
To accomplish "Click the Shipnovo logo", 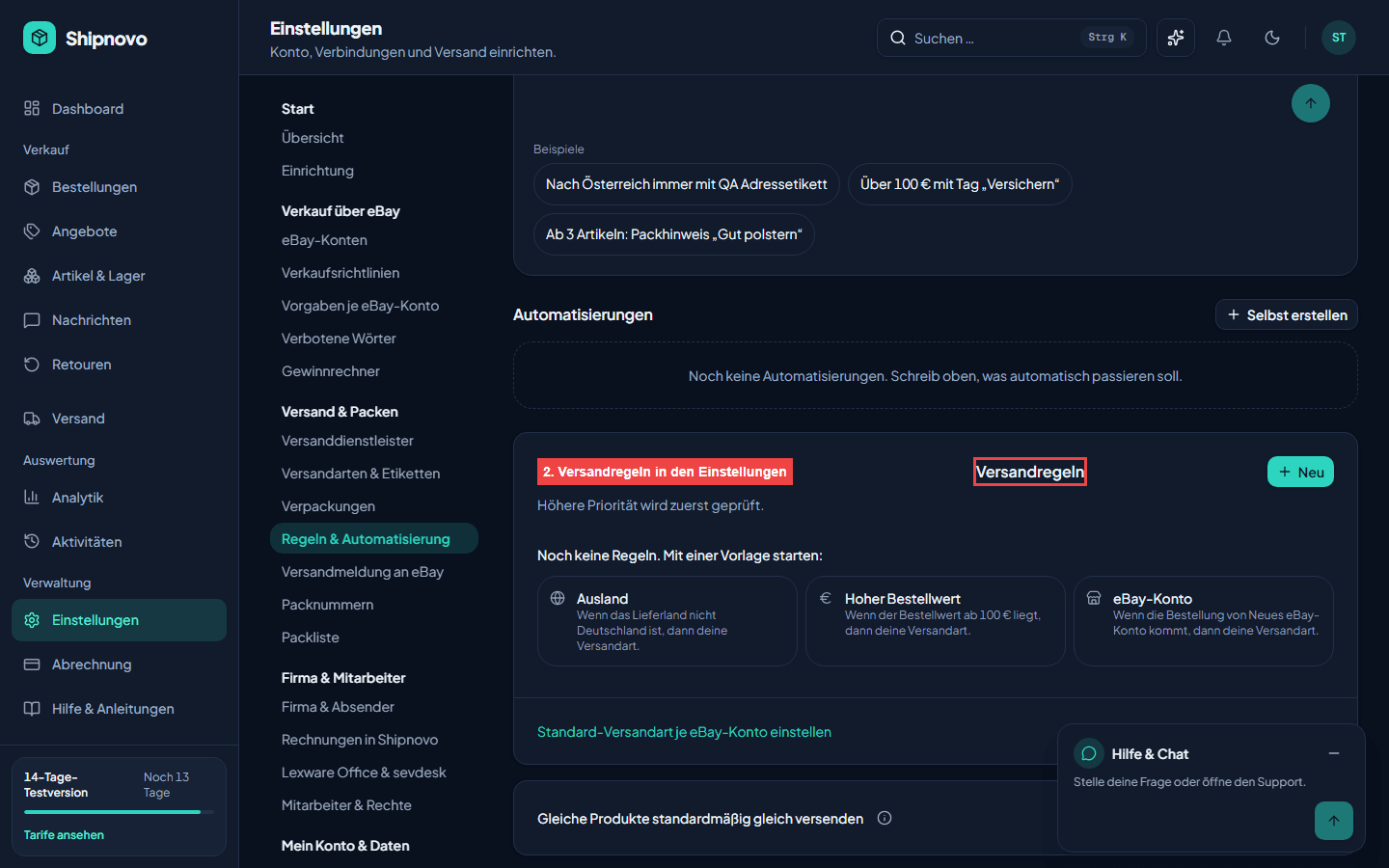I will click(x=85, y=39).
